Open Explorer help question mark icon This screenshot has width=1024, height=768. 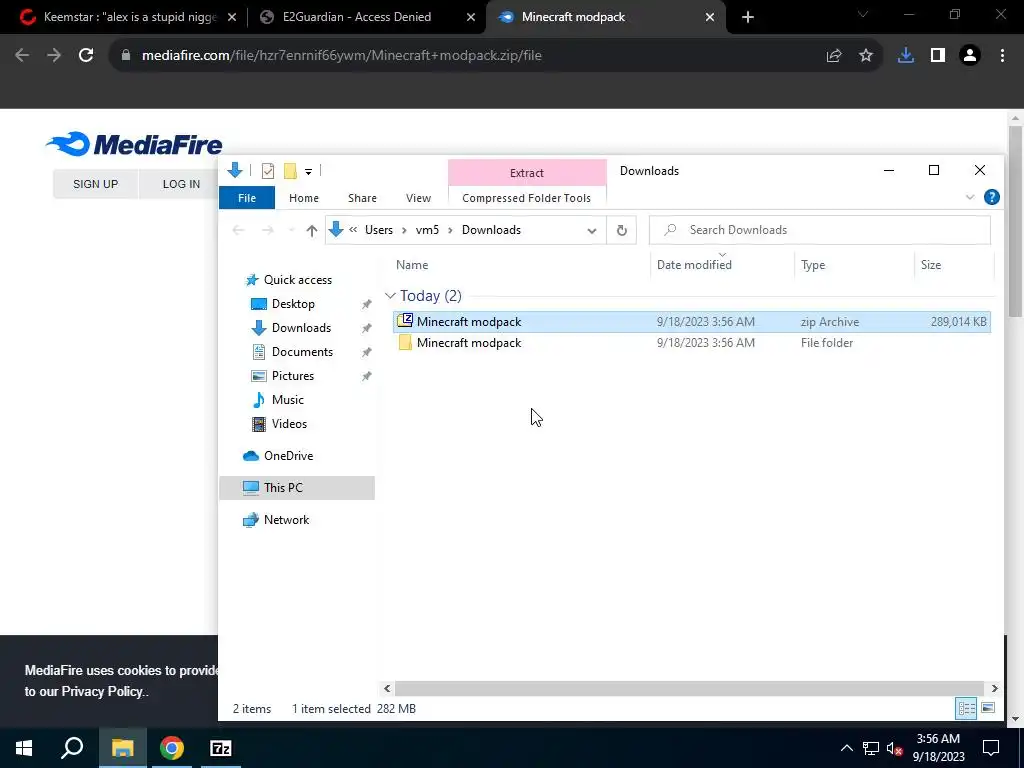[991, 197]
